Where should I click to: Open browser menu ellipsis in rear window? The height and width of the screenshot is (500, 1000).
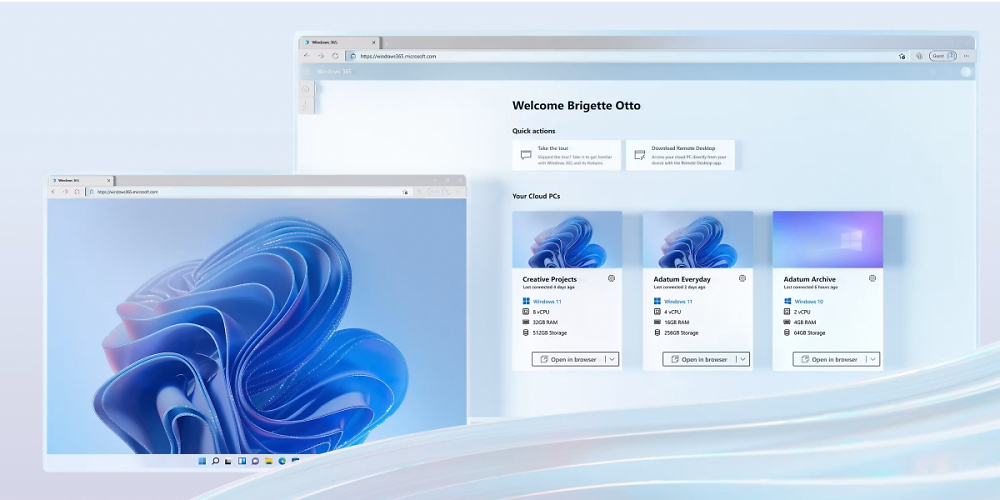pos(966,56)
